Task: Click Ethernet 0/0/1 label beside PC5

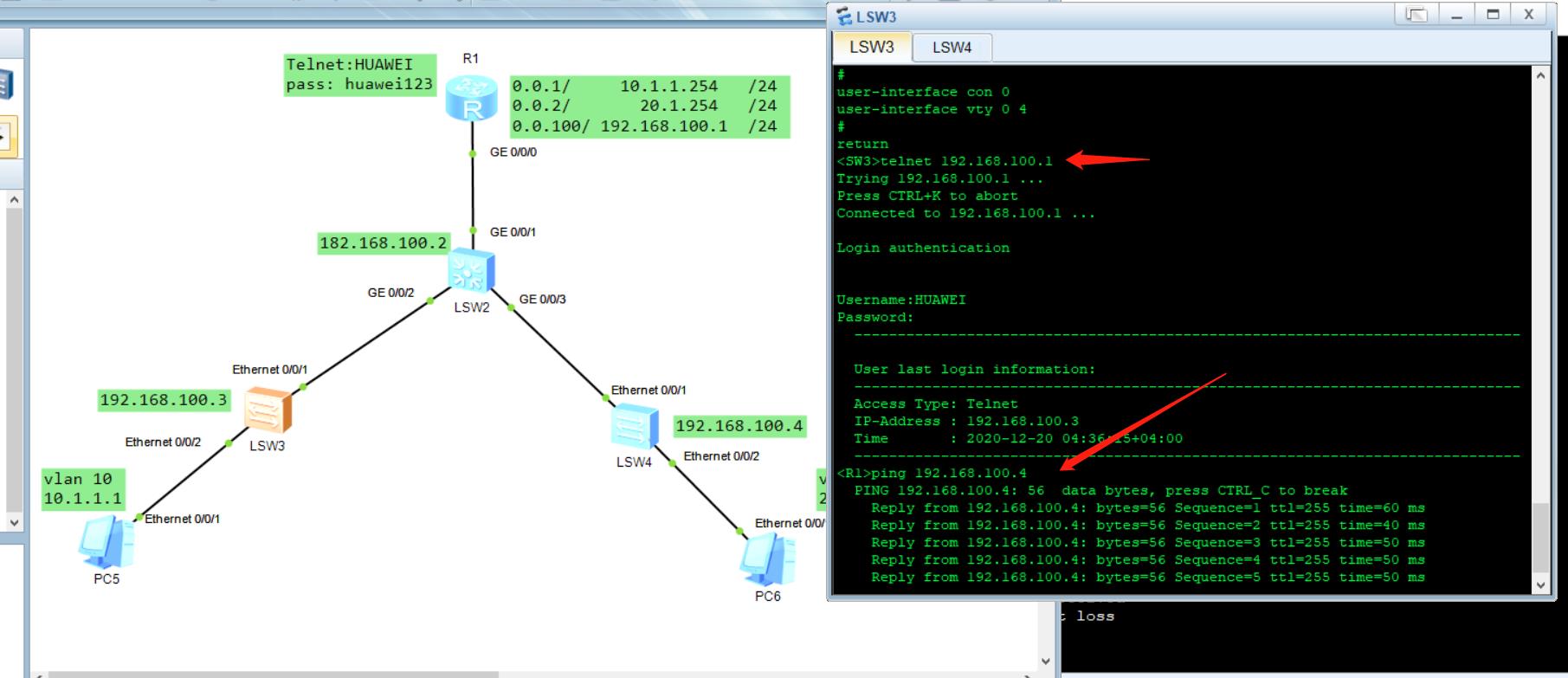Action: point(182,519)
